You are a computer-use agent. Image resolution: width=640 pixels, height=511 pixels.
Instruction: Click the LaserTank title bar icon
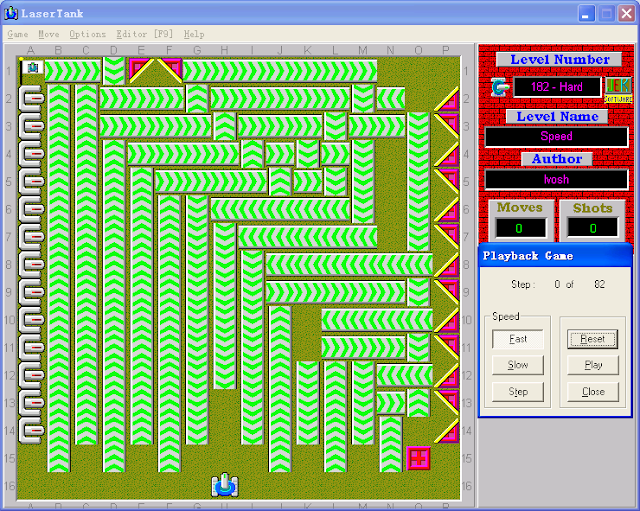pyautogui.click(x=11, y=13)
